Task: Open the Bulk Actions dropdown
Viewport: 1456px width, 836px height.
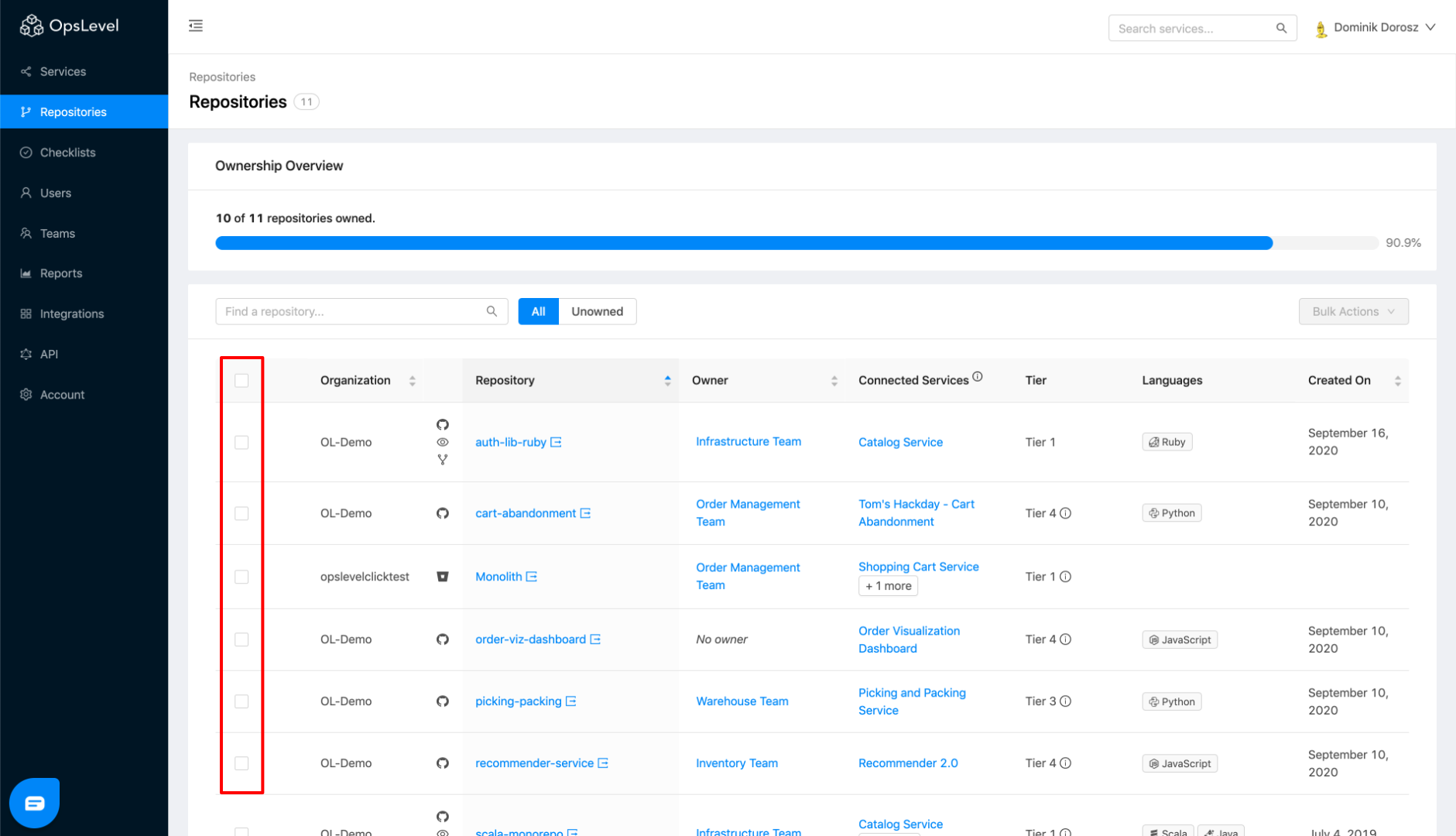Action: (x=1353, y=311)
